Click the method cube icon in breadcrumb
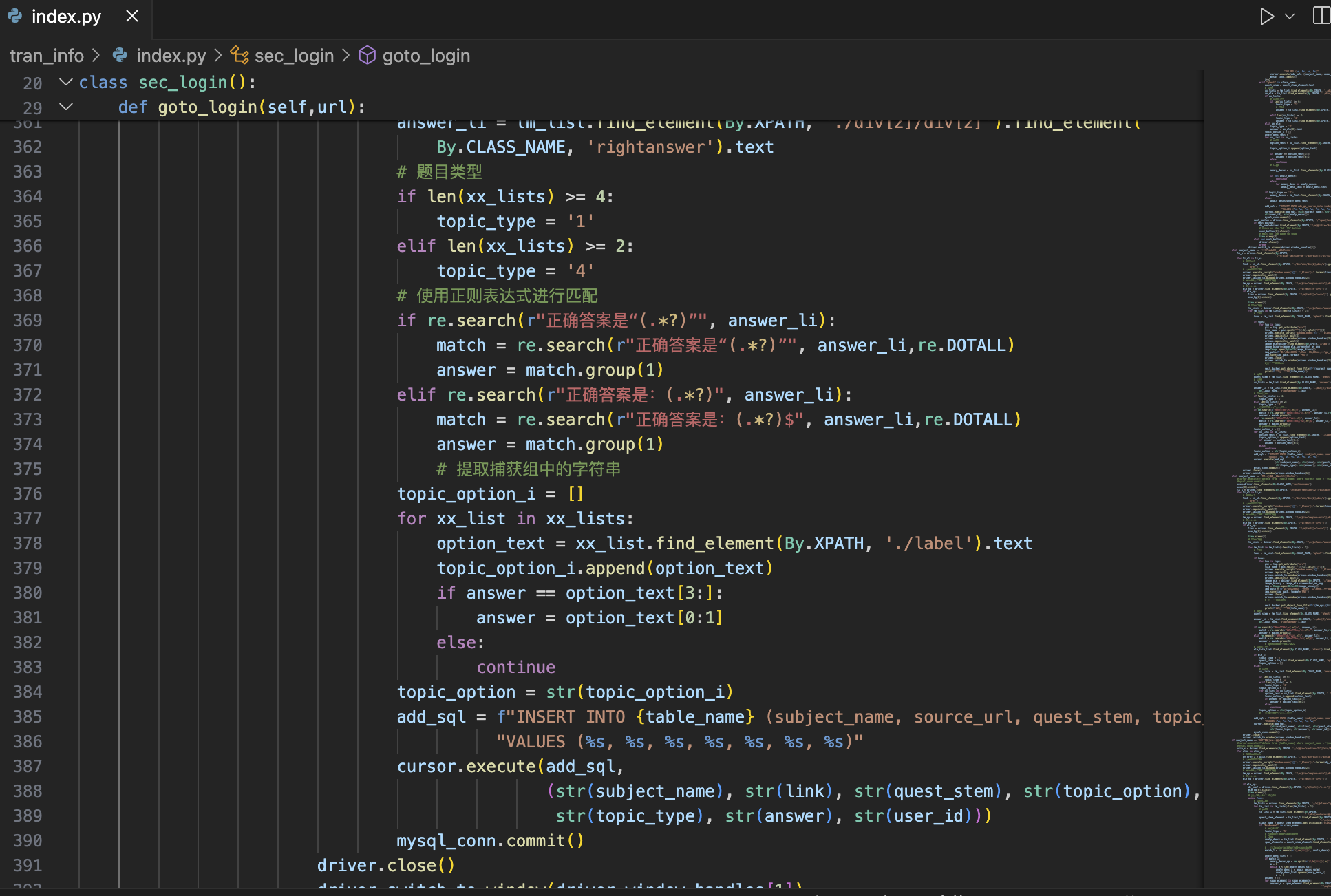The width and height of the screenshot is (1331, 896). (368, 55)
